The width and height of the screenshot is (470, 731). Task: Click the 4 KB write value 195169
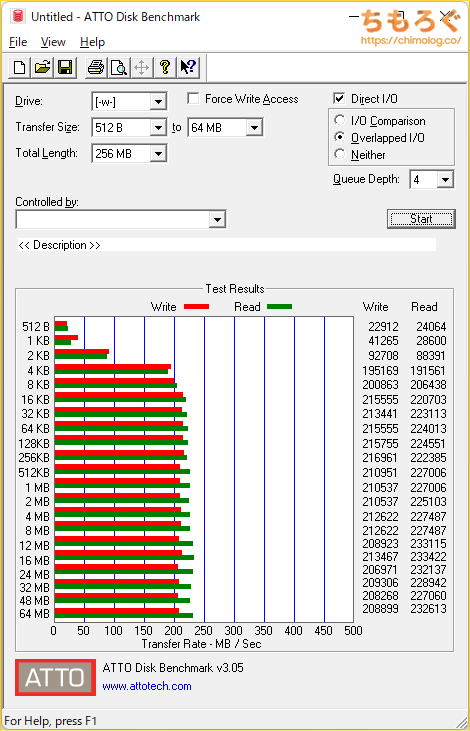tap(380, 371)
